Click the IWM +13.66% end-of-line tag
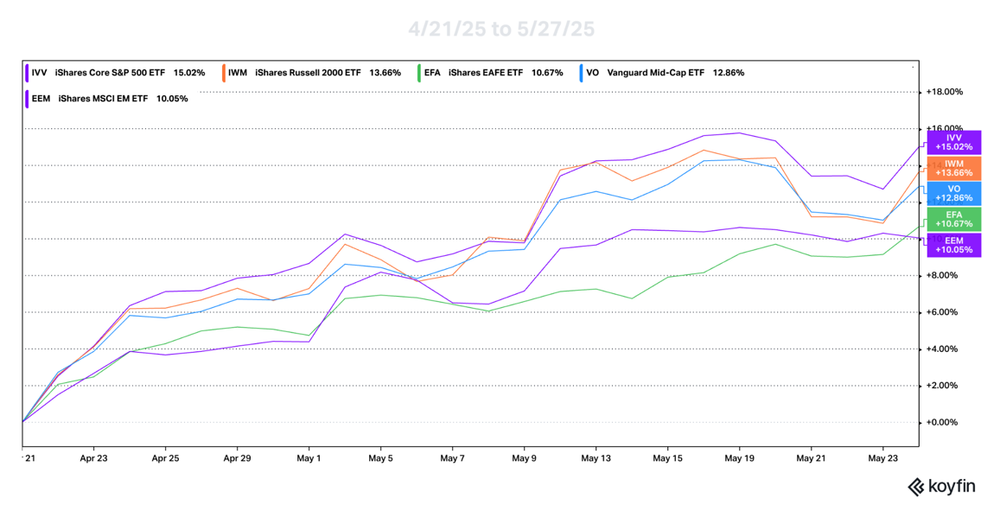Image resolution: width=1000 pixels, height=513 pixels. (954, 168)
